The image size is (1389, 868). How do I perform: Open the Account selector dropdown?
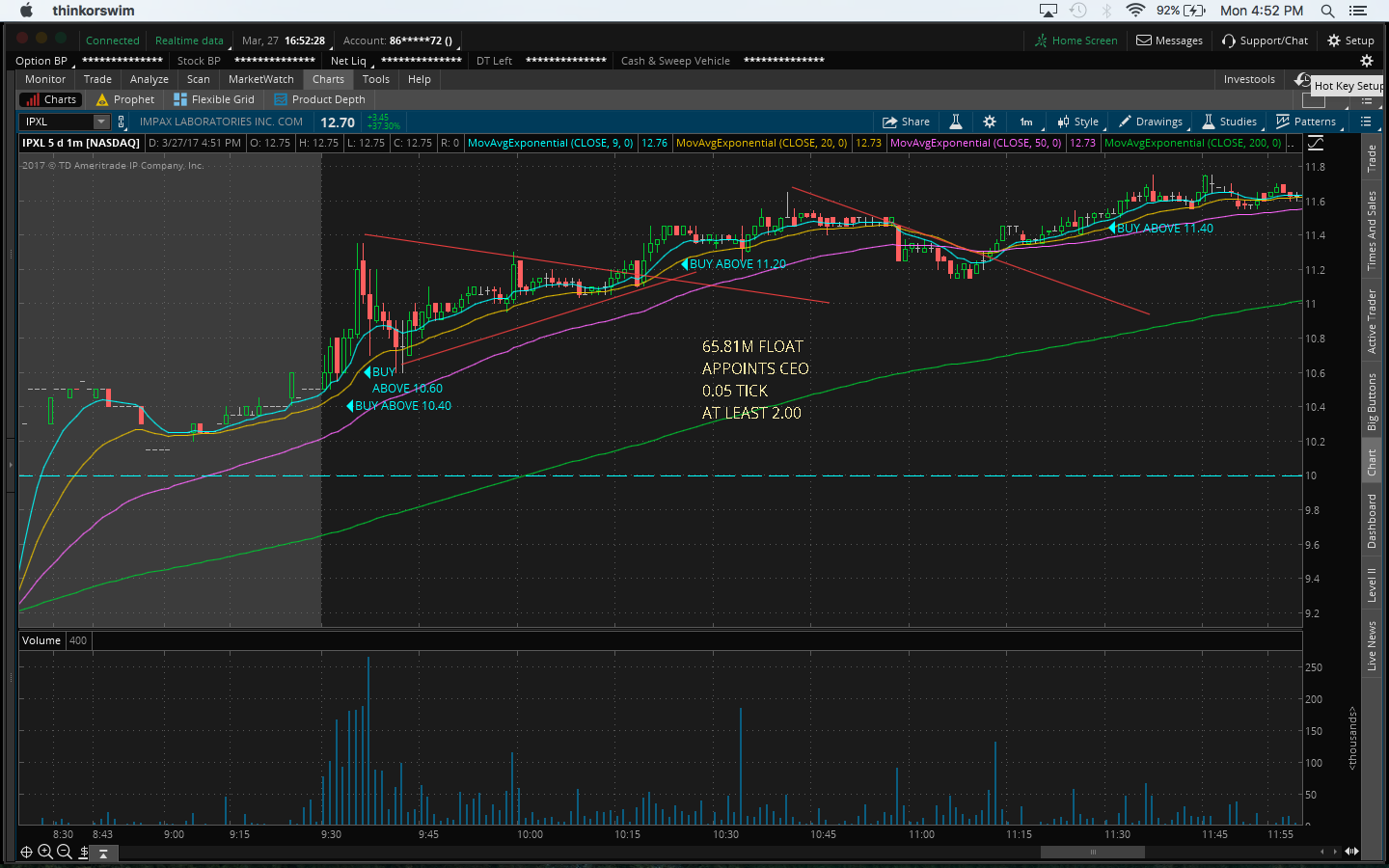click(400, 41)
